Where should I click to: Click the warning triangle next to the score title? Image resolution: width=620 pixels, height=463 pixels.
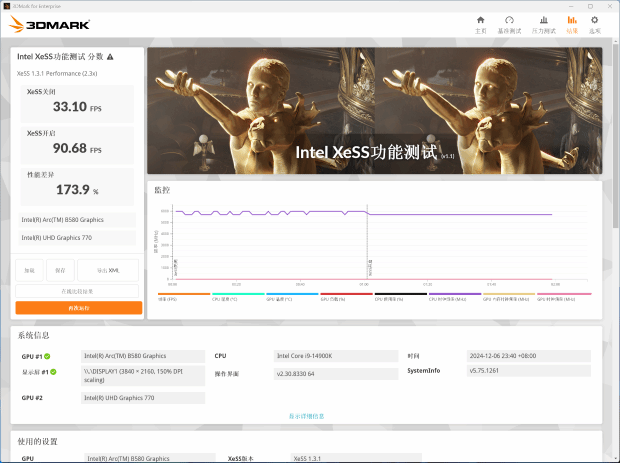tap(110, 57)
